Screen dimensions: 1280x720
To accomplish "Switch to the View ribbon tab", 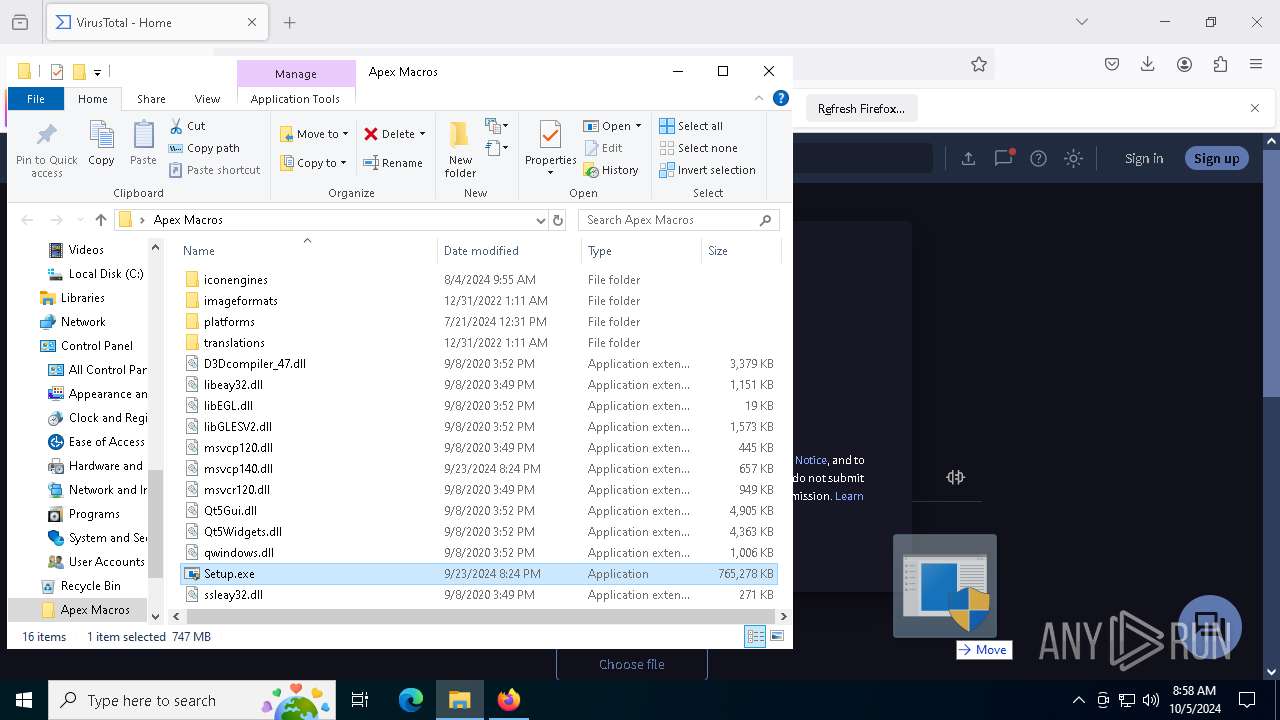I will point(207,99).
